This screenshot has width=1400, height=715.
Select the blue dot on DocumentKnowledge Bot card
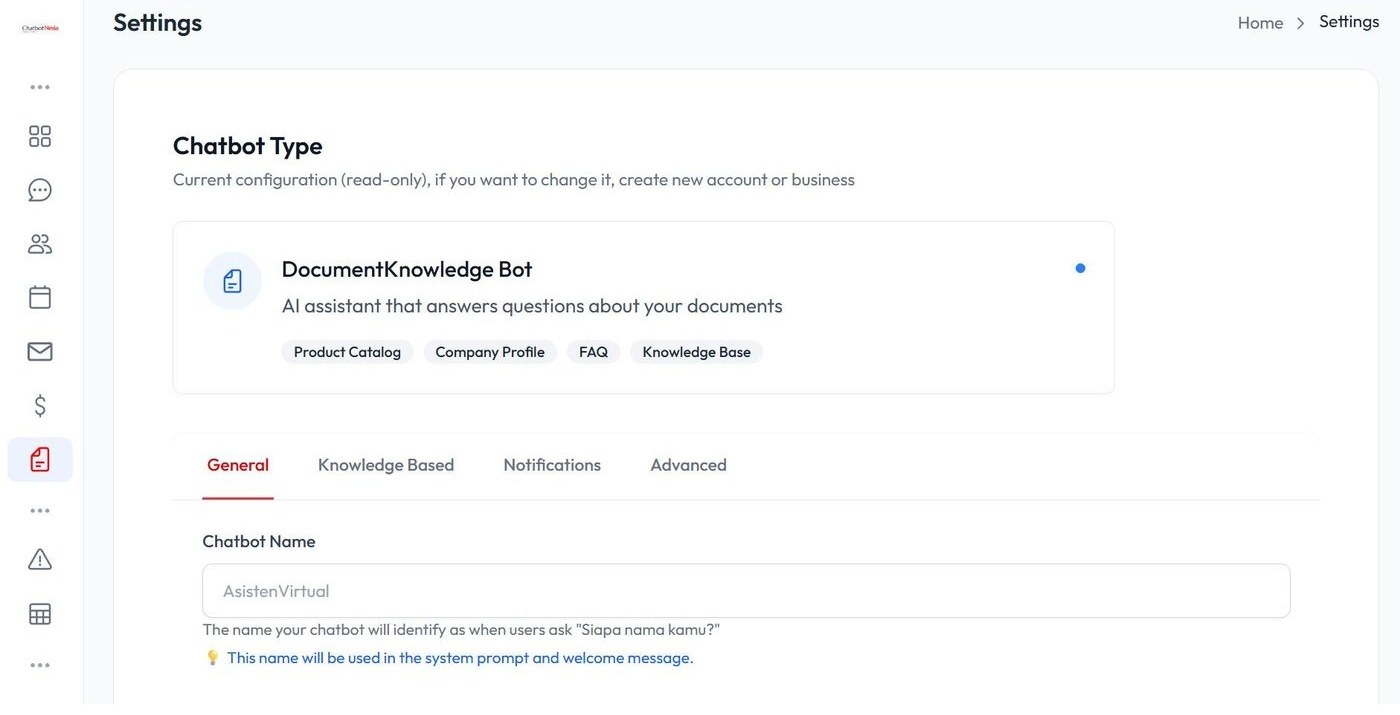click(1080, 268)
